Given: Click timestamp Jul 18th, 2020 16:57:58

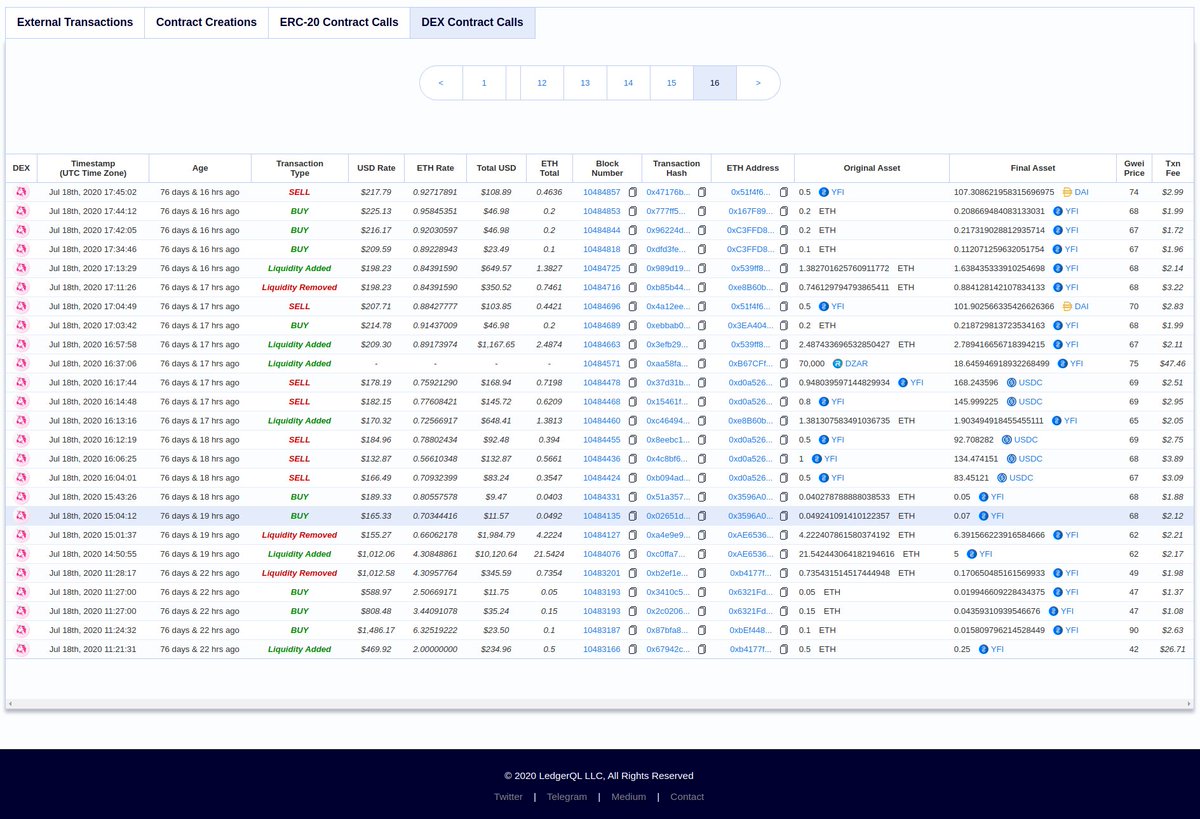Looking at the screenshot, I should click(93, 345).
